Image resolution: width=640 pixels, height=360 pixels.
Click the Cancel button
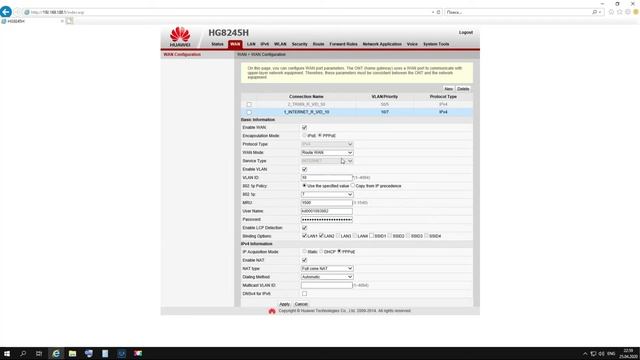point(301,304)
